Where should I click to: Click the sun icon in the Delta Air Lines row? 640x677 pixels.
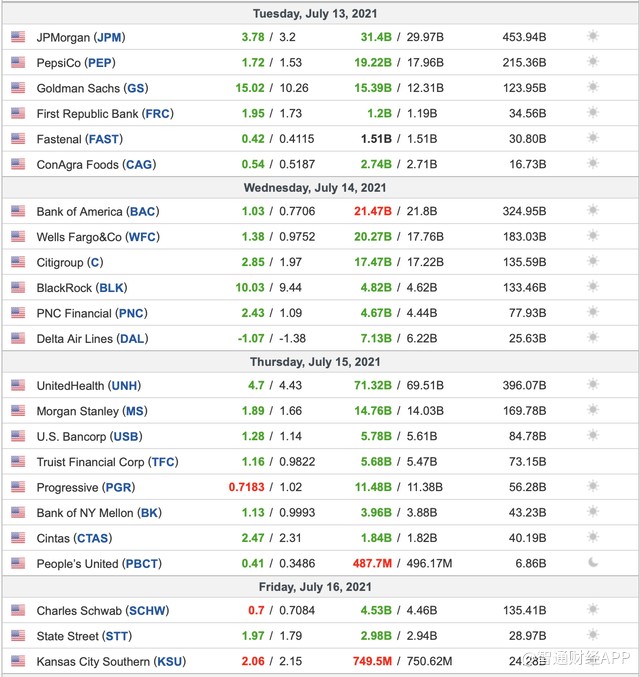click(593, 338)
